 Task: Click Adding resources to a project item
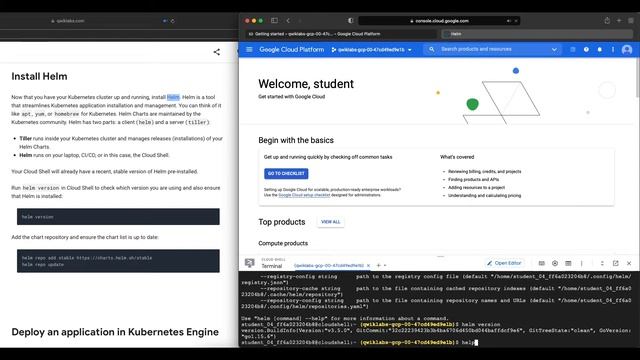[476, 187]
